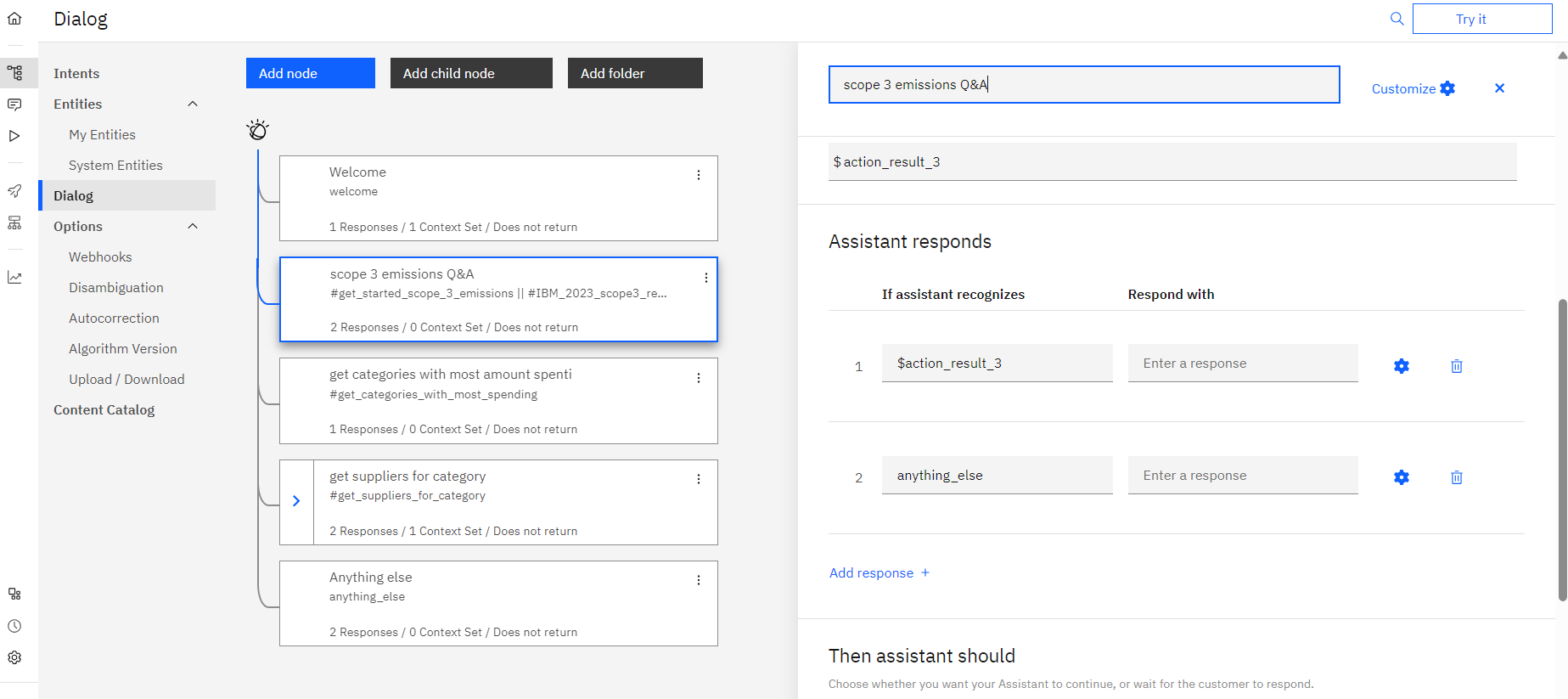The height and width of the screenshot is (699, 1568).
Task: Open the analytics chart icon in the sidebar
Action: pos(14,278)
